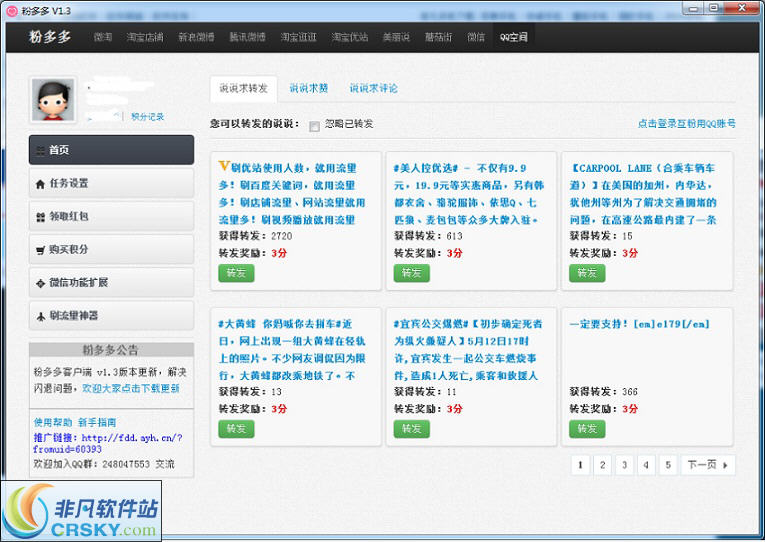This screenshot has height=542, width=765.
Task: Click 转发 on the 一定要支持 post
Action: pyautogui.click(x=587, y=429)
